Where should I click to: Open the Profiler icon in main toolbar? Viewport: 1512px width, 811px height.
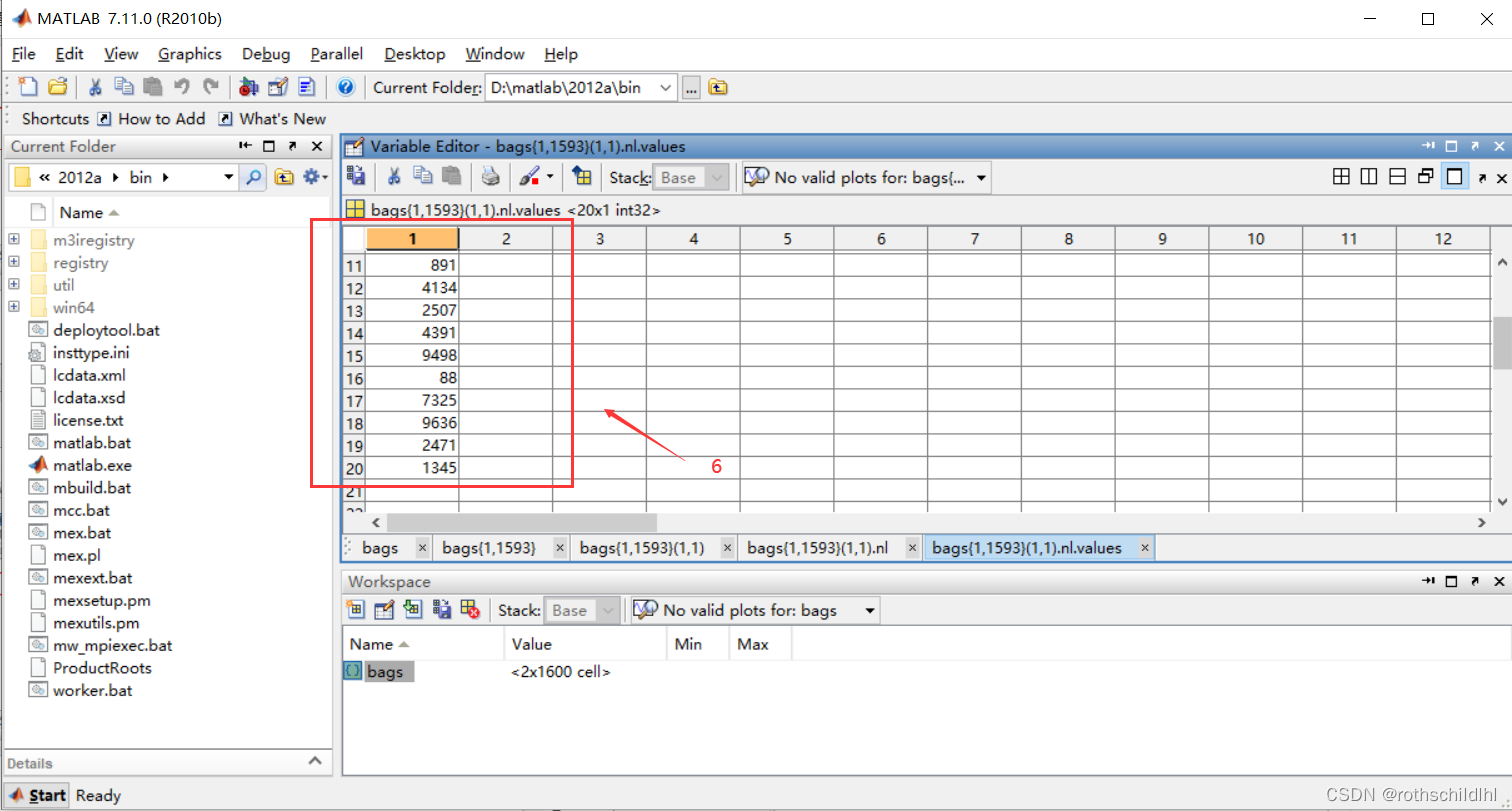pyautogui.click(x=307, y=87)
